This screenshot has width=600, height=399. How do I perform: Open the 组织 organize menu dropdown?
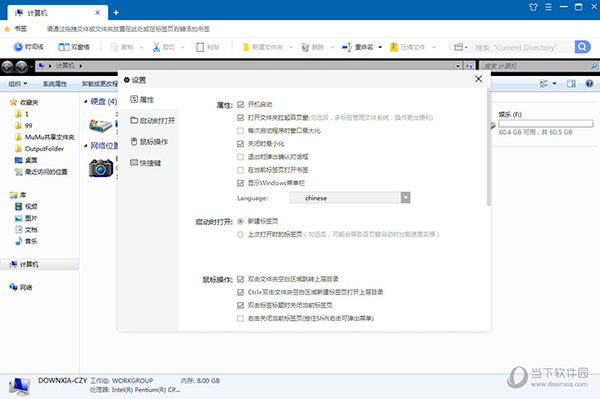pyautogui.click(x=18, y=83)
